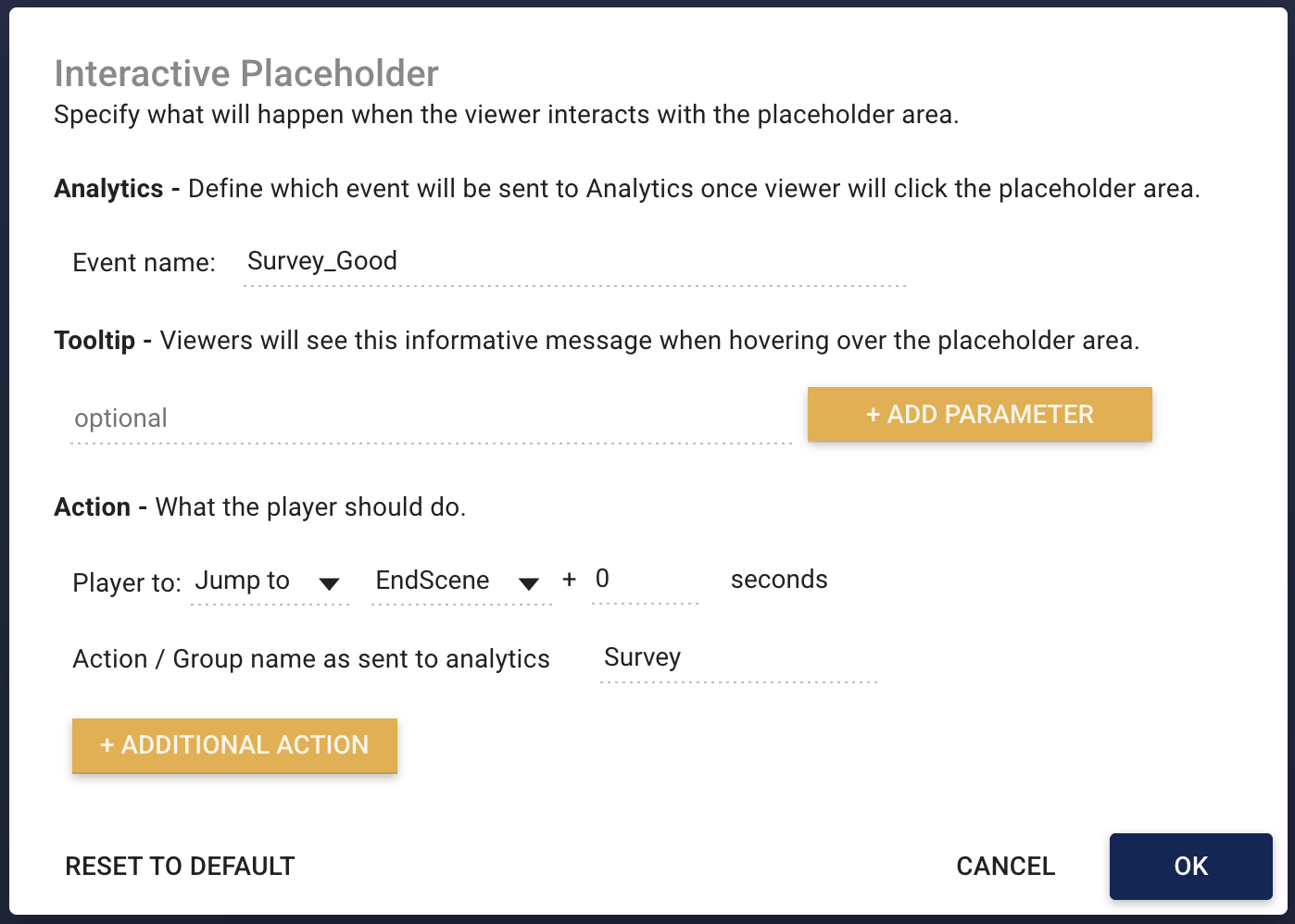
Task: Click the Player to label
Action: [x=127, y=583]
